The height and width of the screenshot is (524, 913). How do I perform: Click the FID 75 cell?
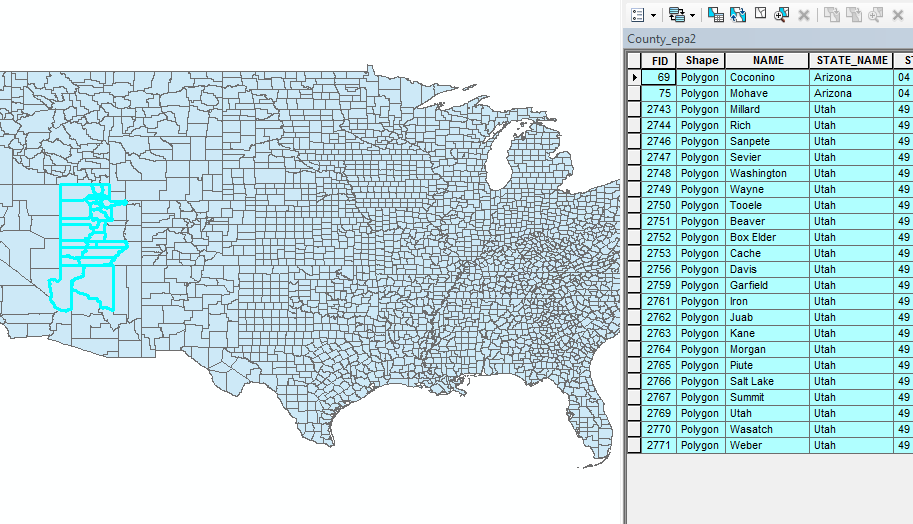[659, 93]
